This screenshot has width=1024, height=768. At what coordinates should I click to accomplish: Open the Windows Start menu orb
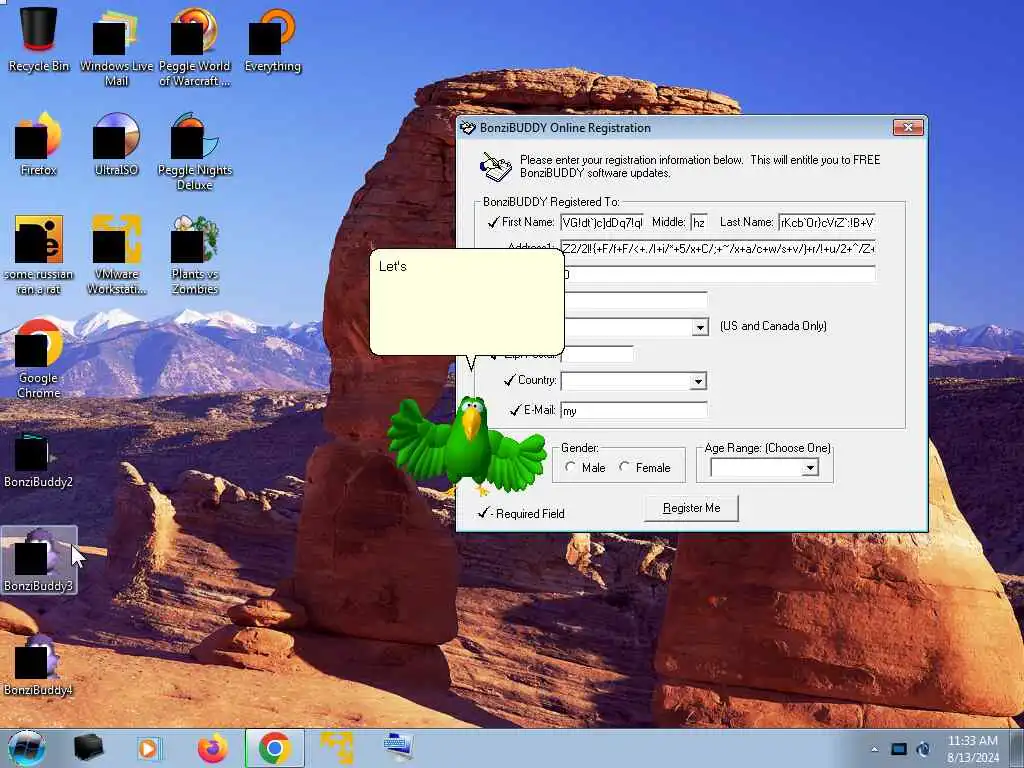27,748
